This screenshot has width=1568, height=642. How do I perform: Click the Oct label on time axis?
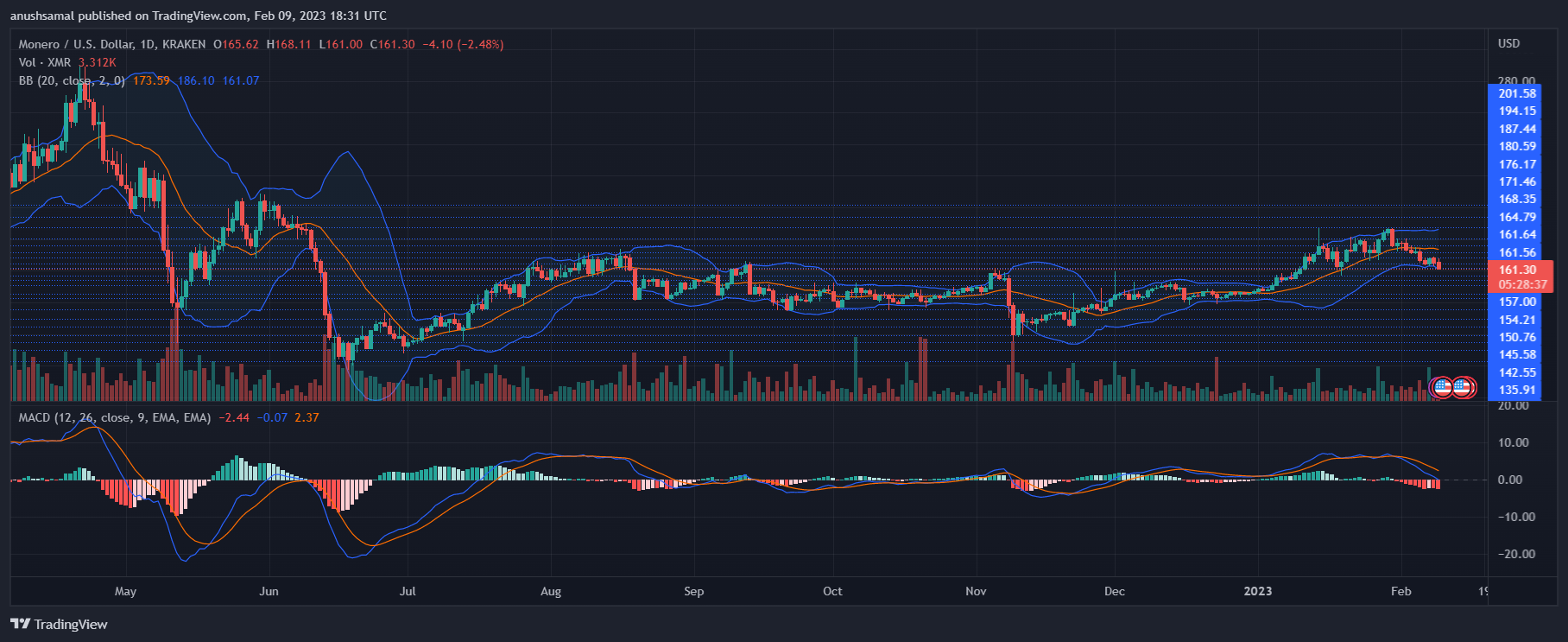pyautogui.click(x=832, y=591)
